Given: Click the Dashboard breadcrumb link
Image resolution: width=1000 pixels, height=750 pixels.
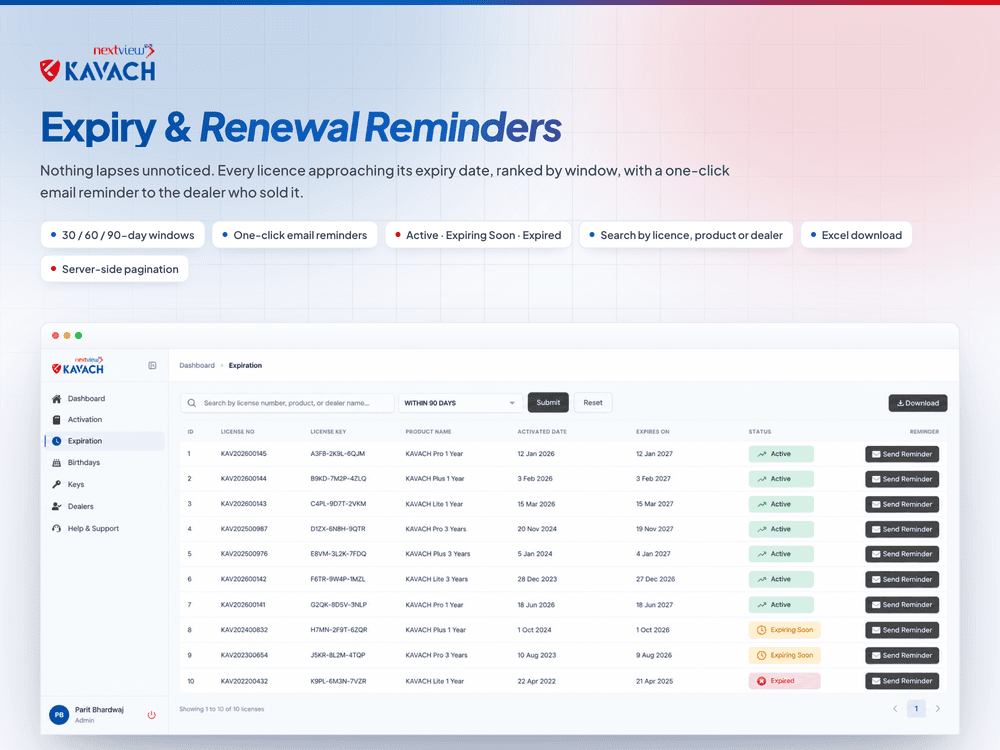Looking at the screenshot, I should click(197, 365).
